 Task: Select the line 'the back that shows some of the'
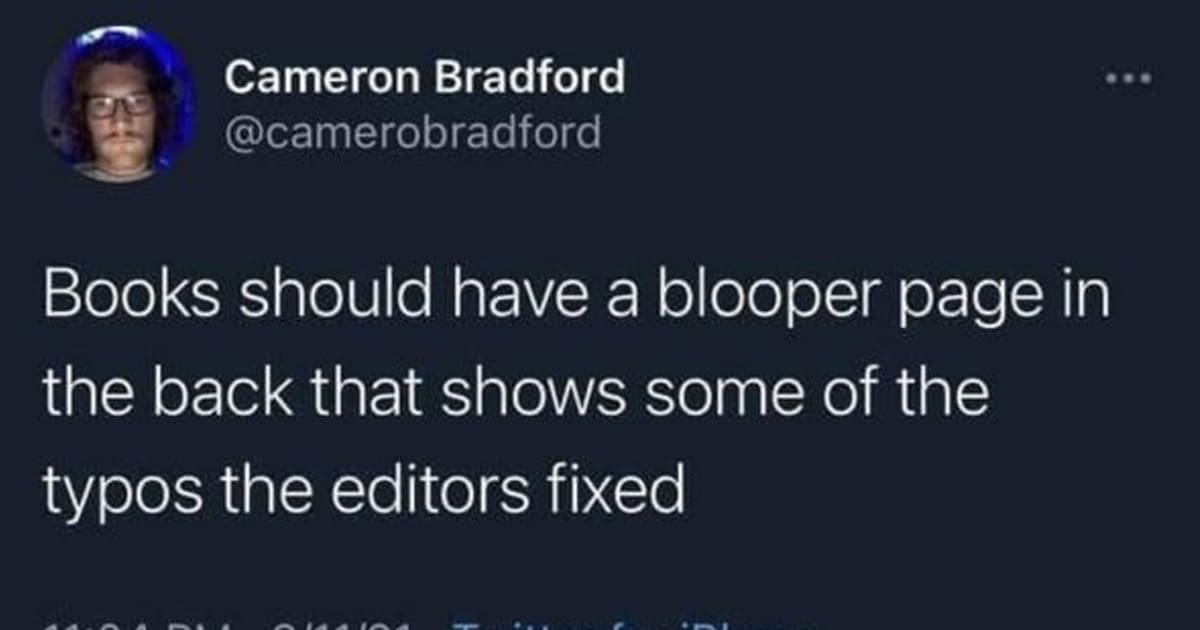click(x=514, y=395)
